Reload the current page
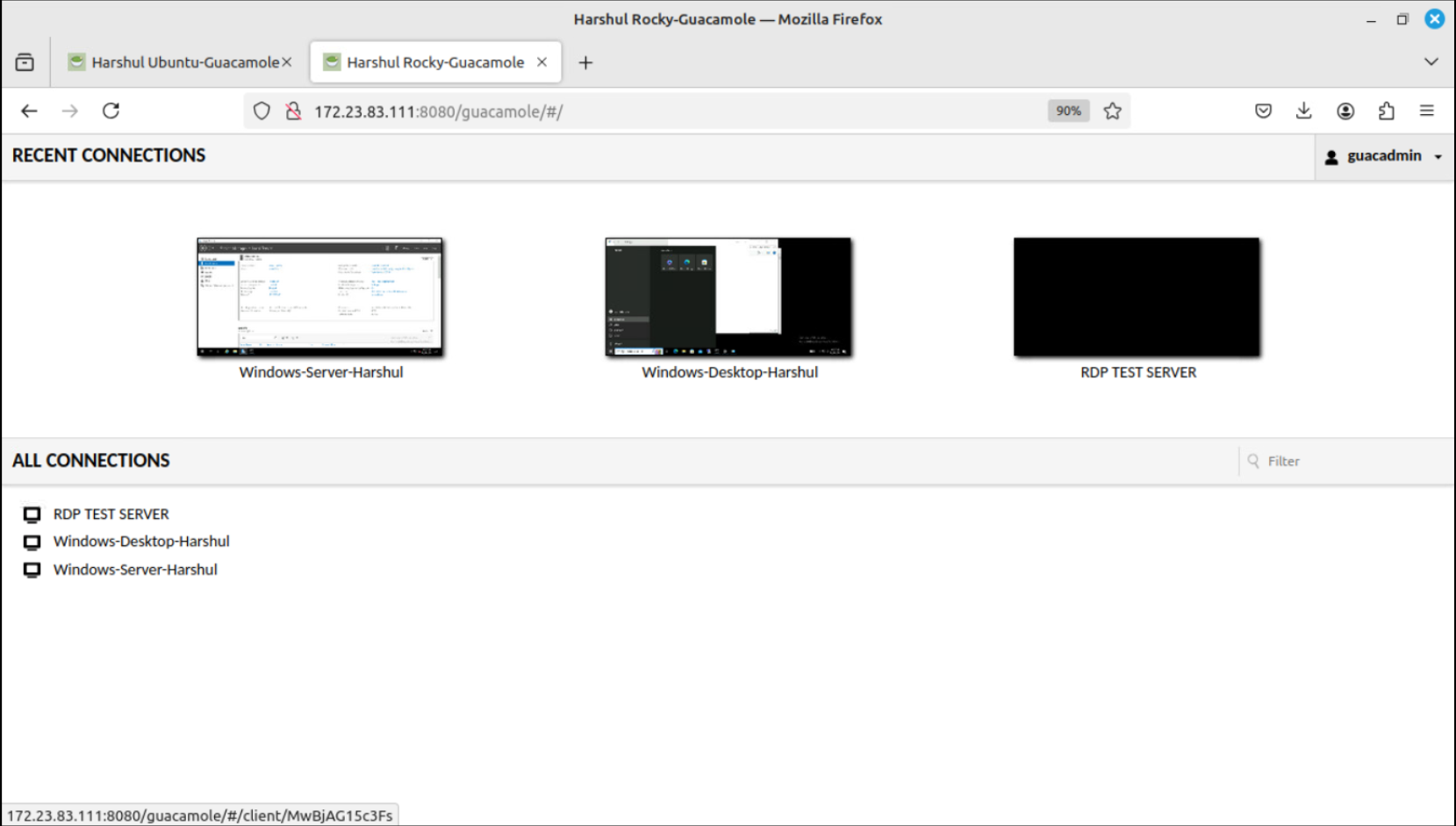Image resolution: width=1456 pixels, height=826 pixels. (111, 111)
